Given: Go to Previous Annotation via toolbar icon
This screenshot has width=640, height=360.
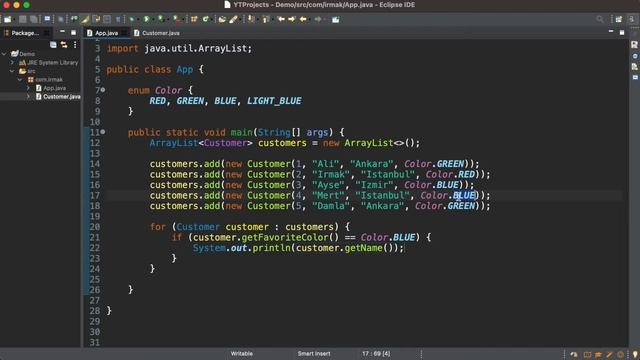Looking at the screenshot, I should tap(266, 19).
